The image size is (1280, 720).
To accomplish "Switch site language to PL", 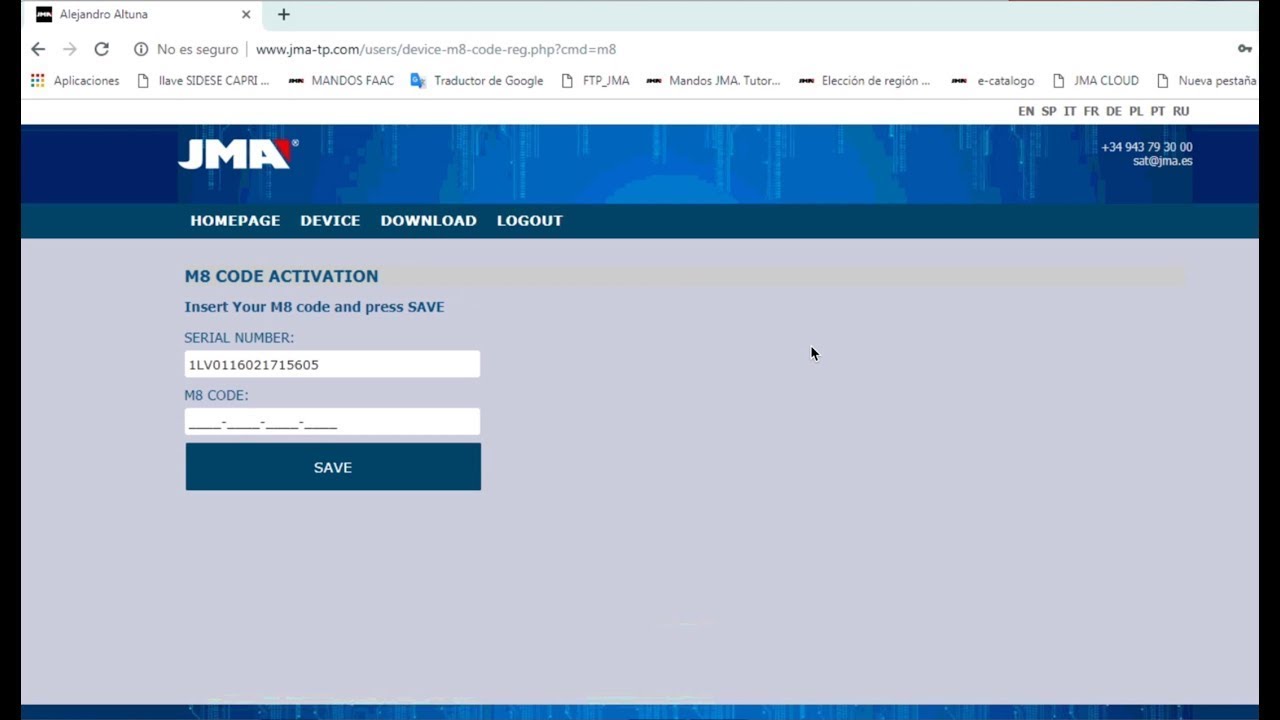I will [1136, 111].
